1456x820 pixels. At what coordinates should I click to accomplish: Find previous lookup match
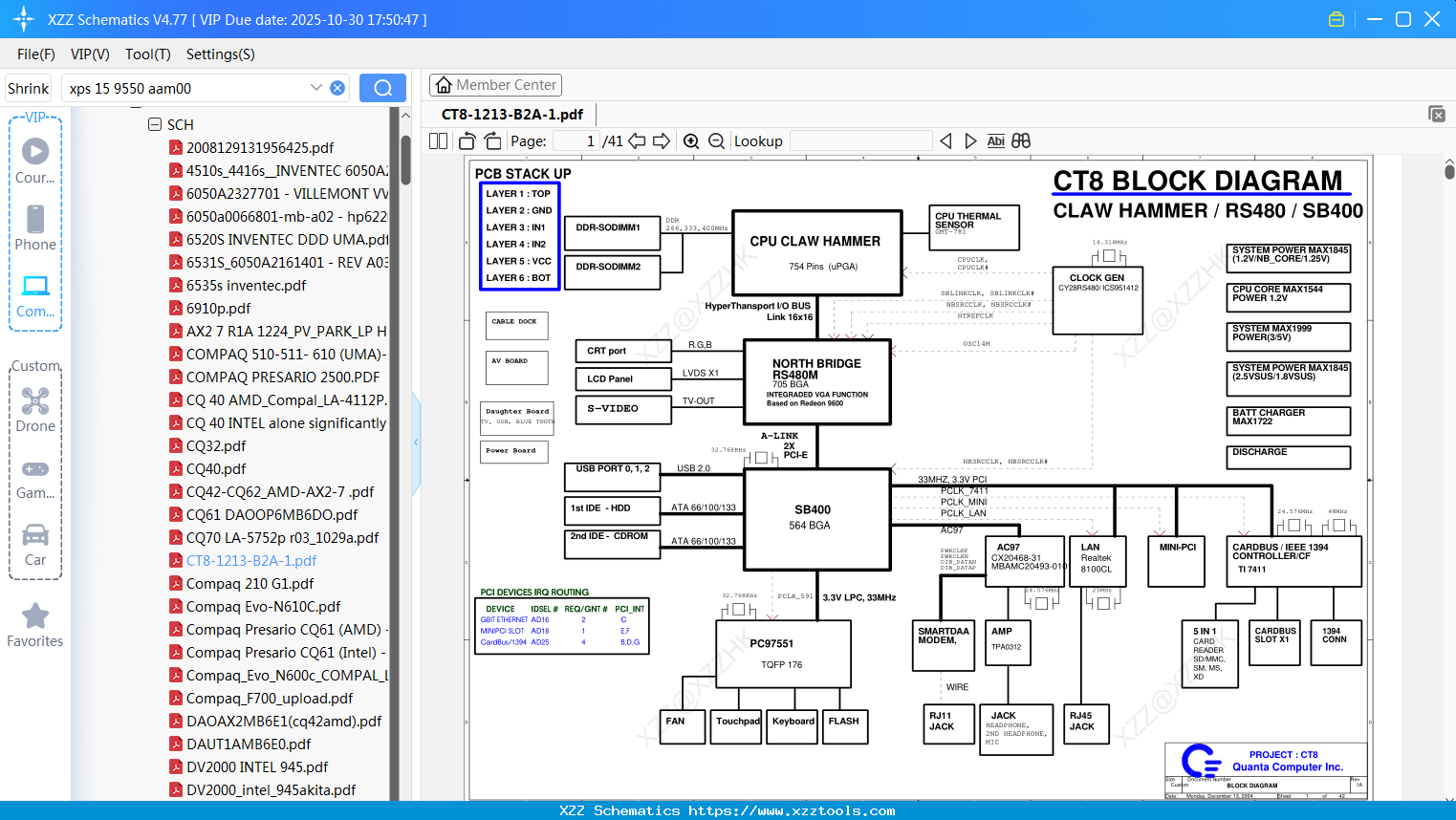point(945,141)
